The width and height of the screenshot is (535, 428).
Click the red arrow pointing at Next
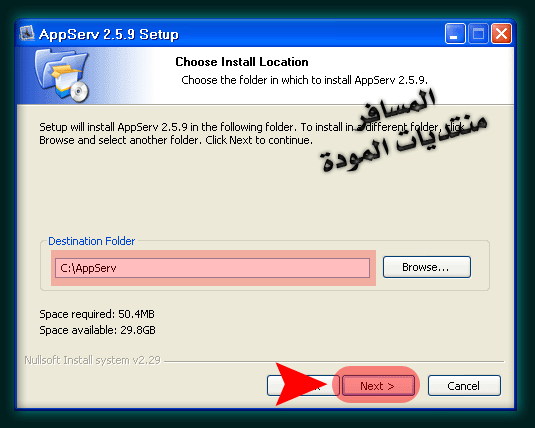tap(300, 384)
